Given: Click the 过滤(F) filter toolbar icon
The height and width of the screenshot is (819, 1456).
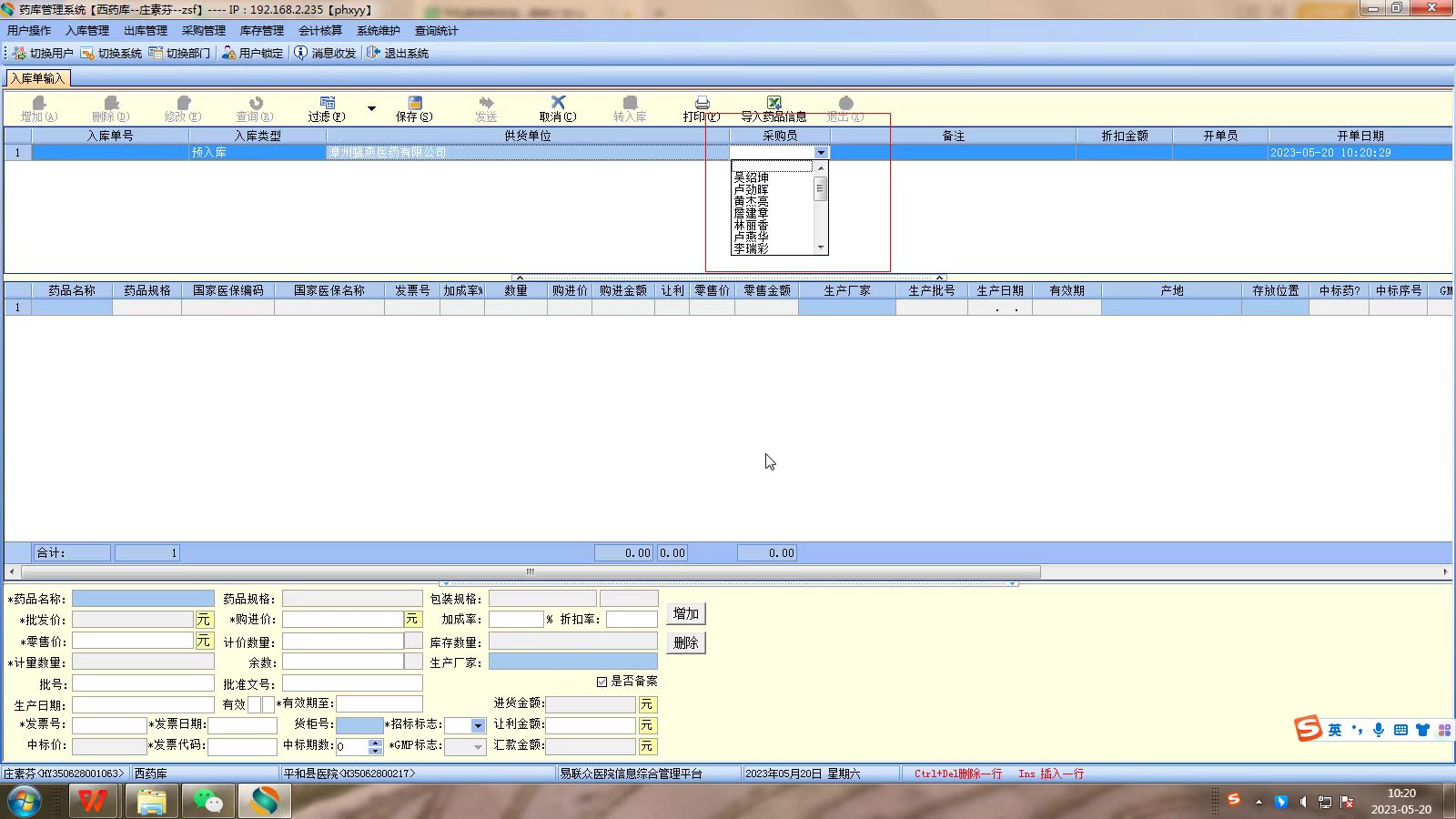Looking at the screenshot, I should (x=327, y=108).
